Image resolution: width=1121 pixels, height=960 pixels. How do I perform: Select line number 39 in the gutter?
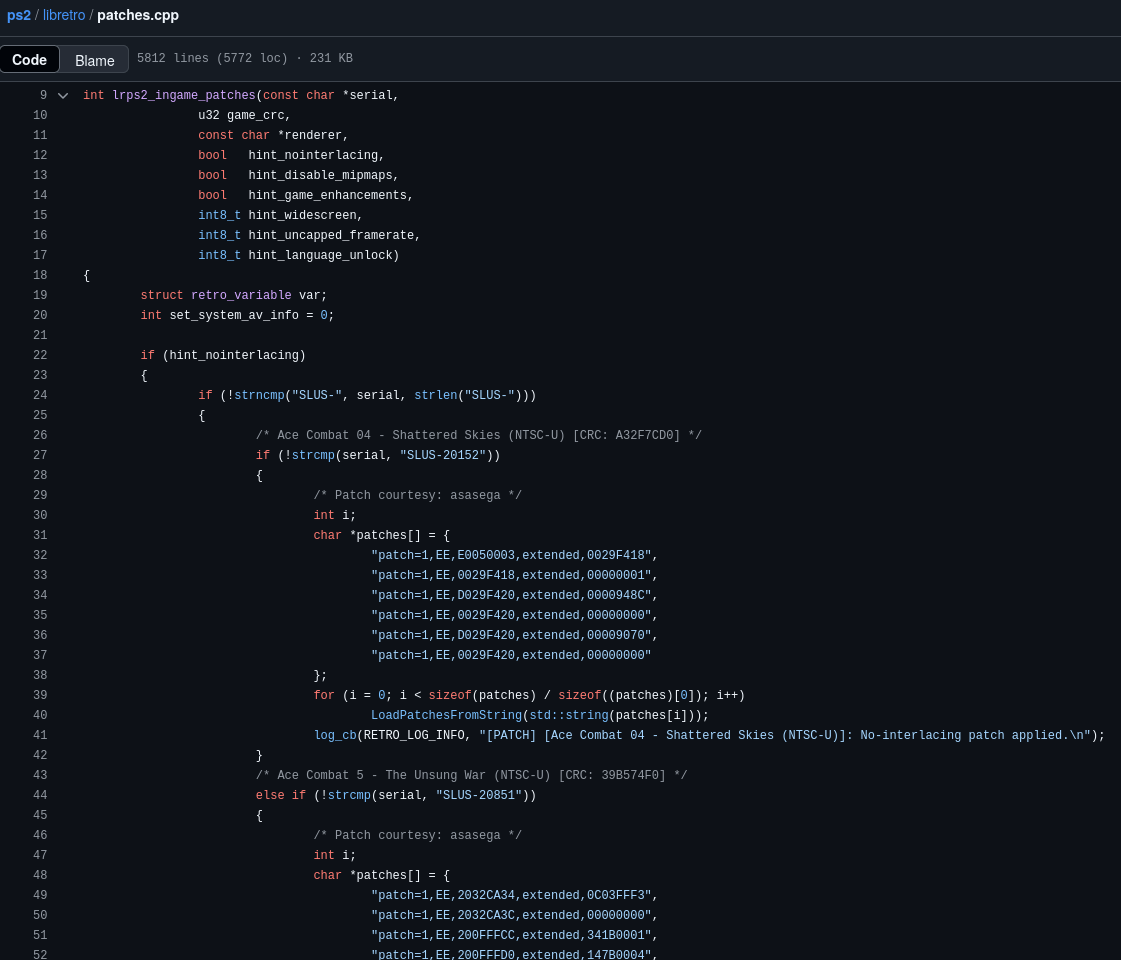point(40,696)
